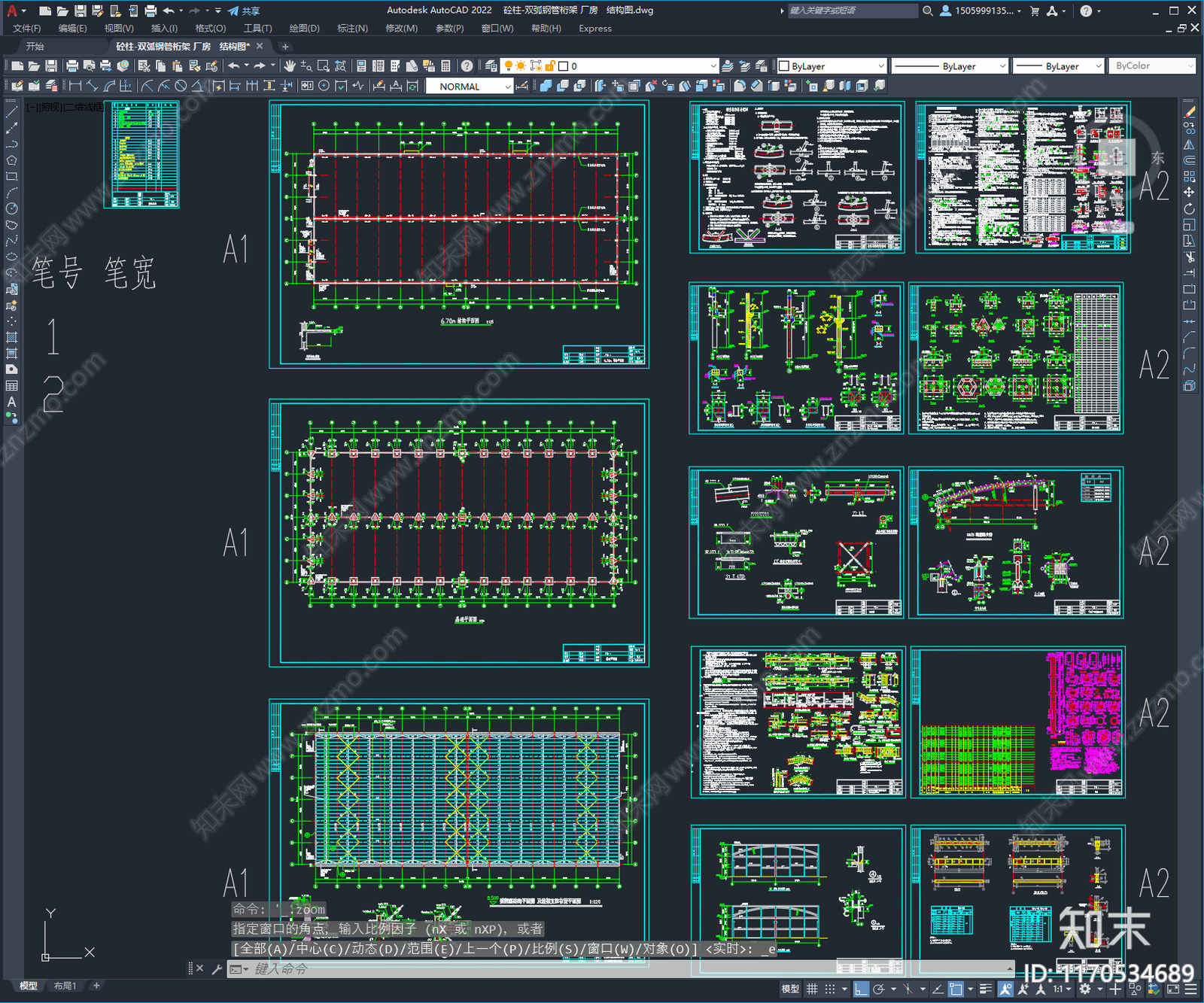Image resolution: width=1204 pixels, height=1003 pixels.
Task: Click the search magnifier icon in title bar
Action: tap(928, 11)
